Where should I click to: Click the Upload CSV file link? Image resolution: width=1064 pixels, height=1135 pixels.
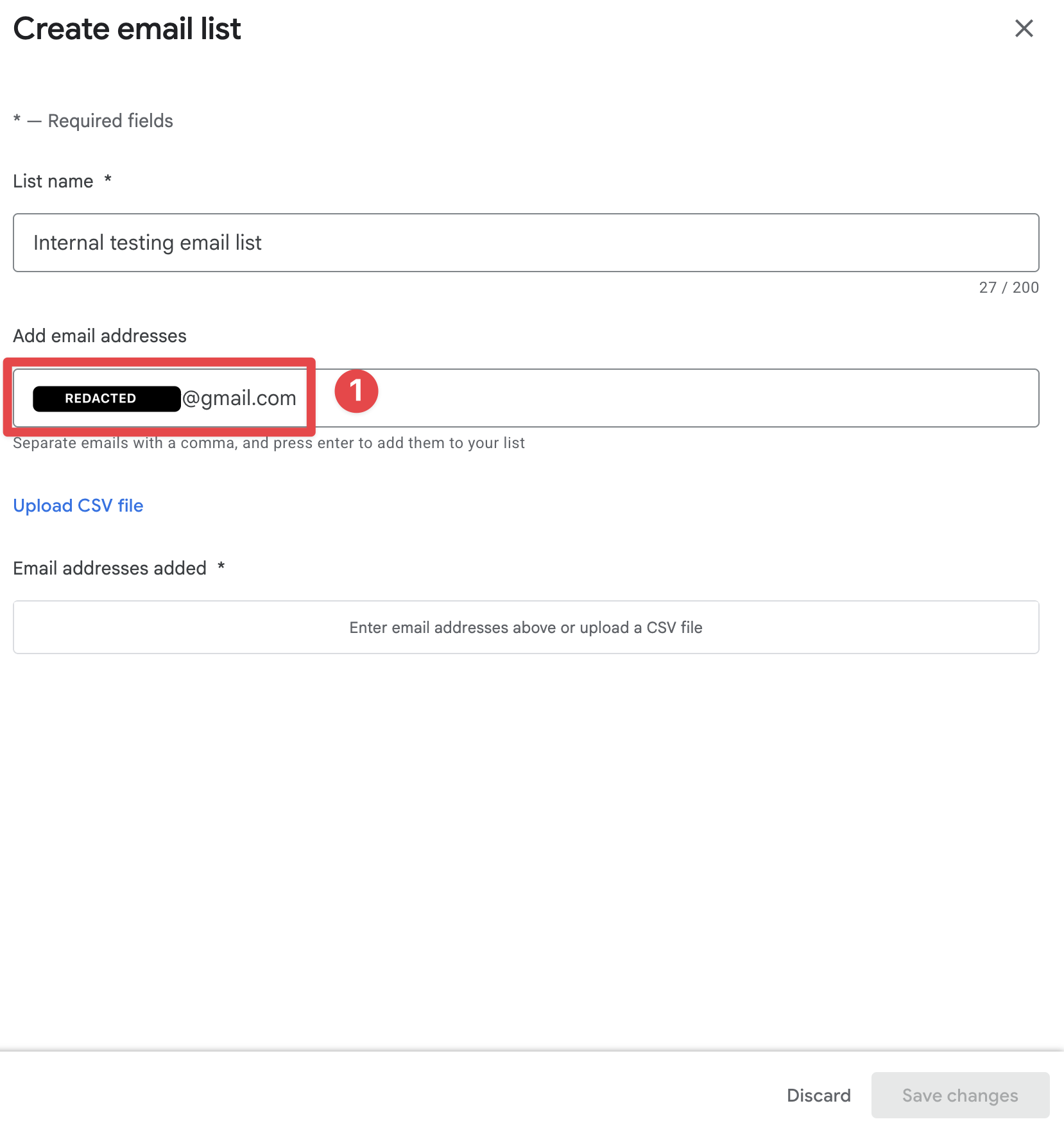tap(78, 506)
